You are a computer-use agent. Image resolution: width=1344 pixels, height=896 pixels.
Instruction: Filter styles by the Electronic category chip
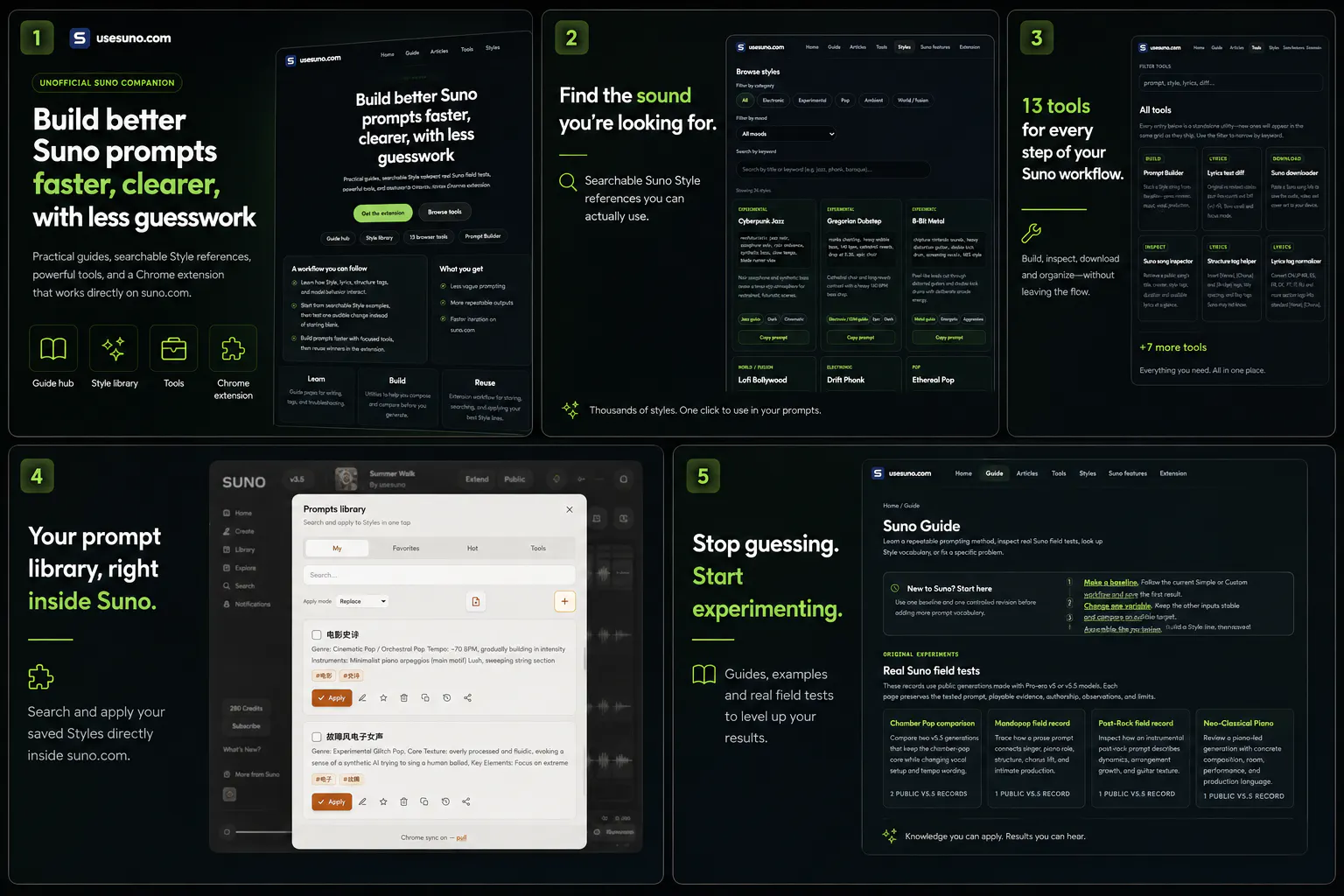coord(773,101)
